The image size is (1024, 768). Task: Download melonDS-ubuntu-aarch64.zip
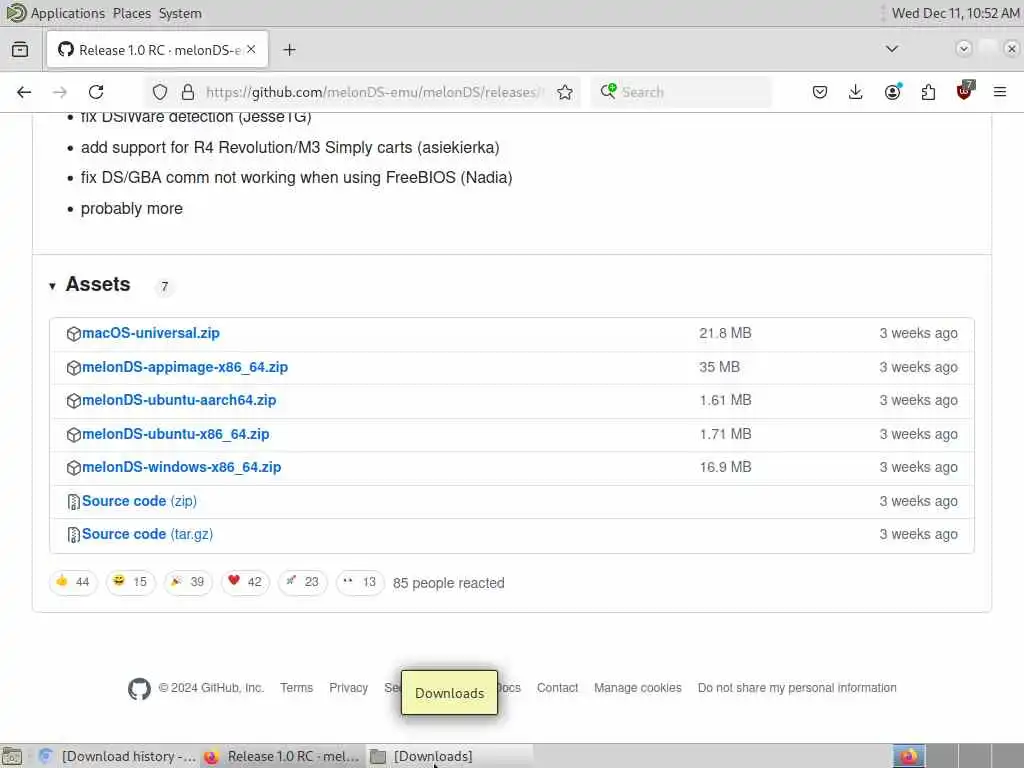point(179,400)
